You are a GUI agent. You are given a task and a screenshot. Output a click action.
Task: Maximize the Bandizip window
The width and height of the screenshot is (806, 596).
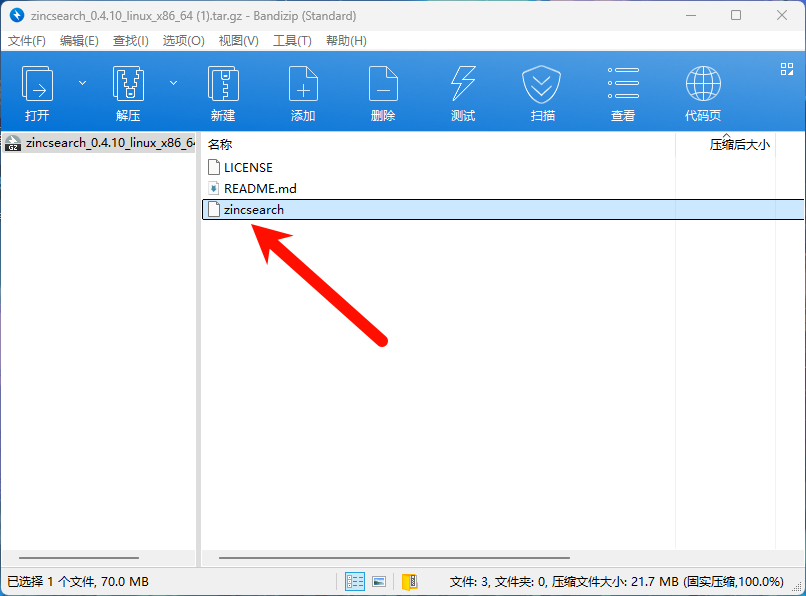(x=736, y=15)
